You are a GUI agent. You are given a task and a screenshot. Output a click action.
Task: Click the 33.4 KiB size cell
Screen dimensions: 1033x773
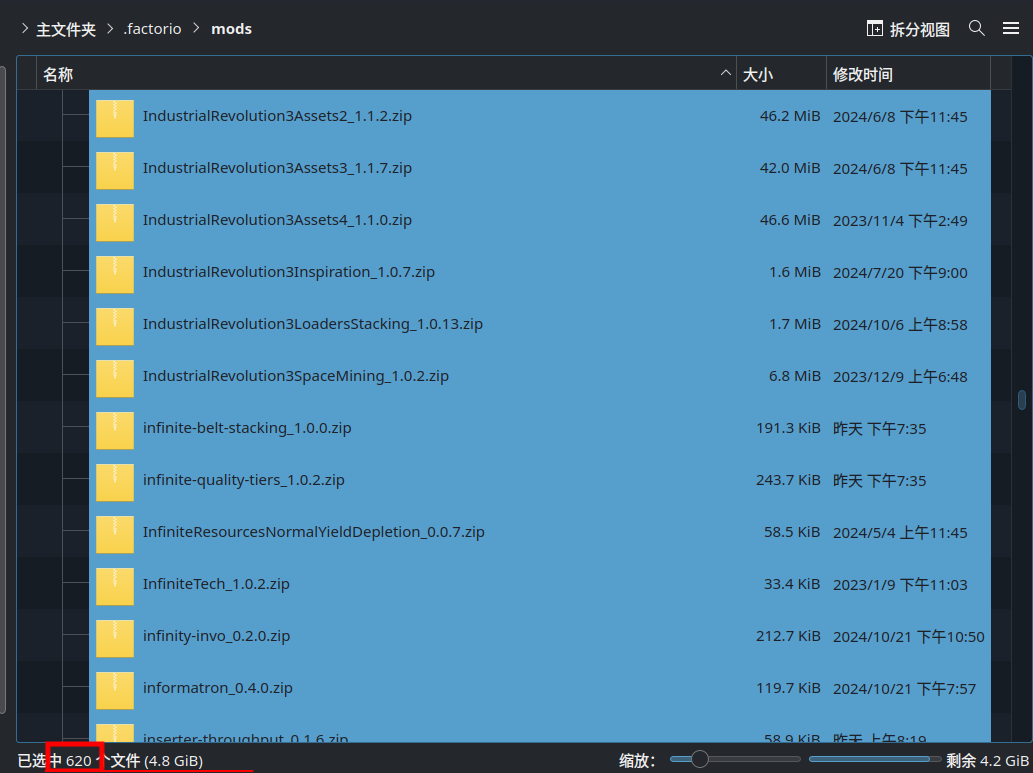[793, 585]
